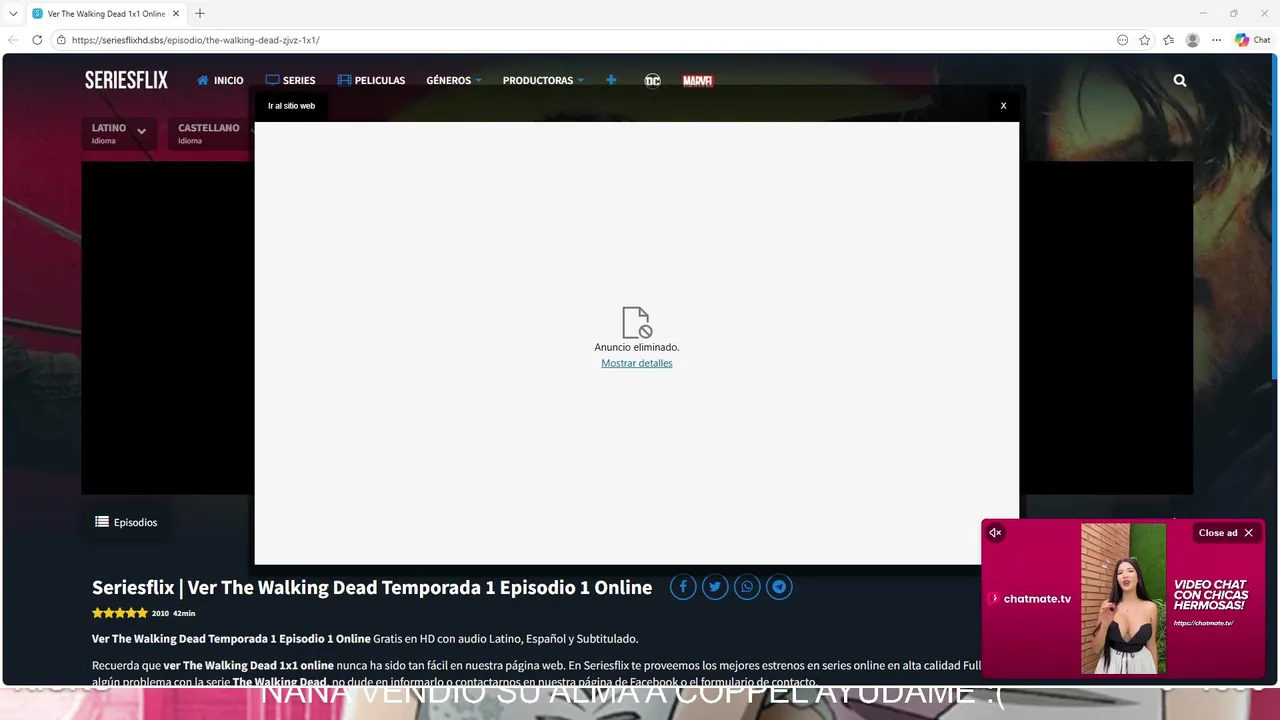
Task: Share on Twitter icon
Action: coord(715,587)
